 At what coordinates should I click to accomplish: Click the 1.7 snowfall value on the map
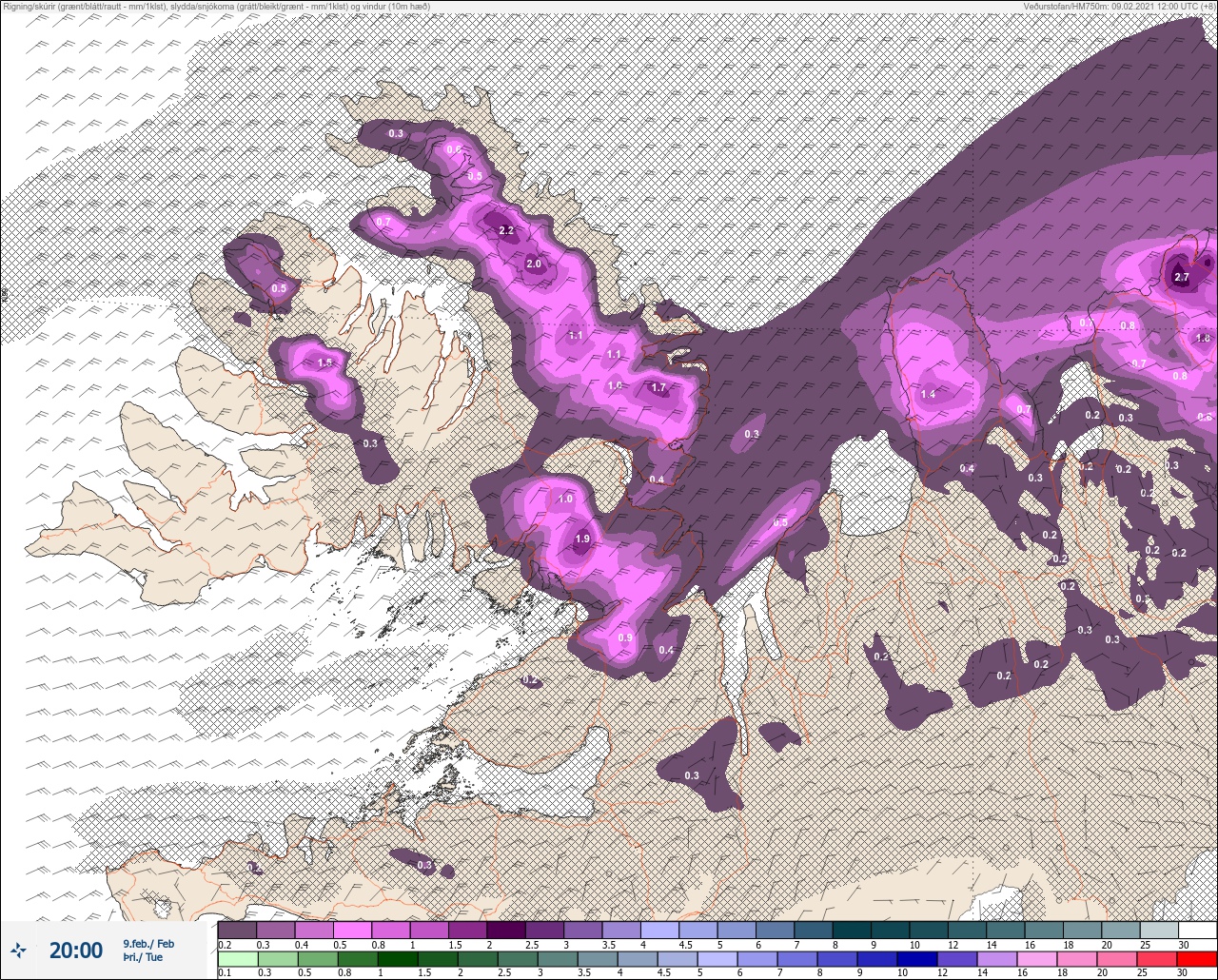(658, 388)
